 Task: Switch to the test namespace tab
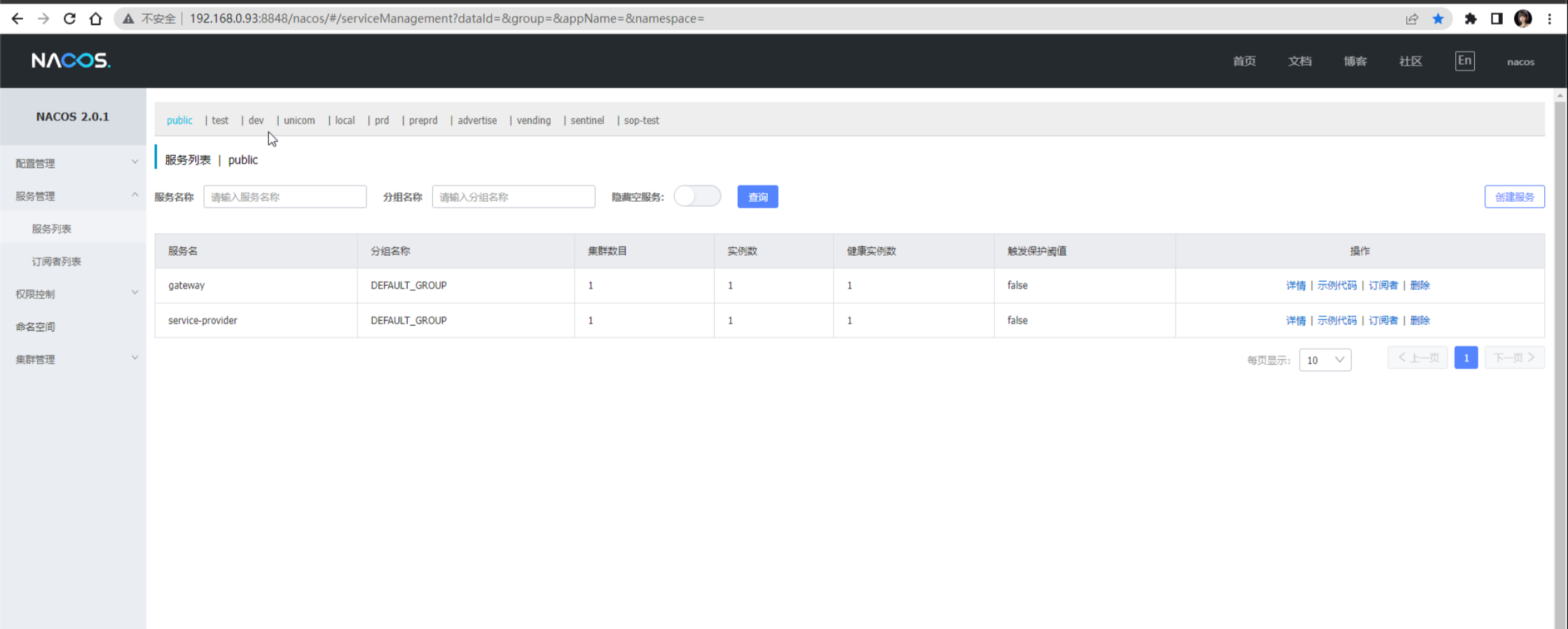point(220,120)
